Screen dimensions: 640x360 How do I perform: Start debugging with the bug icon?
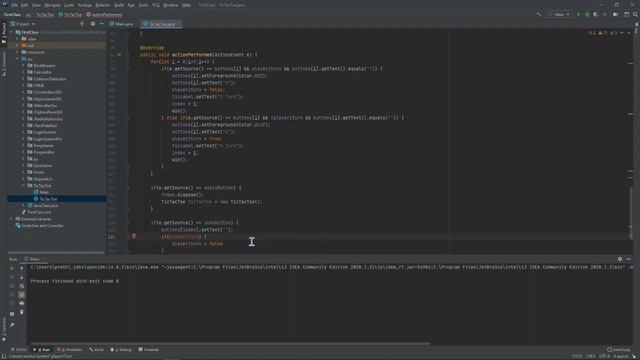point(587,14)
